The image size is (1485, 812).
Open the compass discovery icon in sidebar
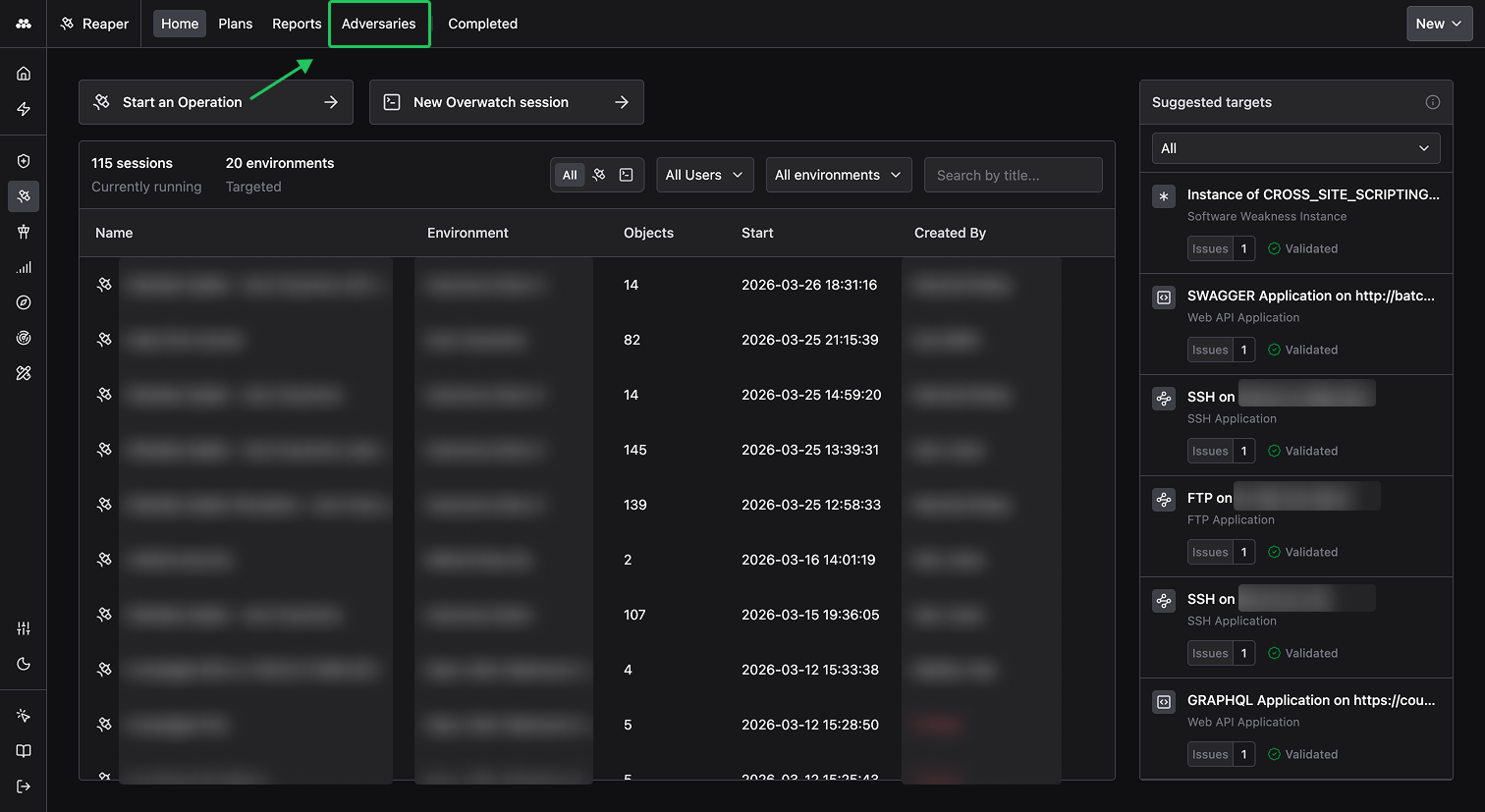pyautogui.click(x=23, y=302)
